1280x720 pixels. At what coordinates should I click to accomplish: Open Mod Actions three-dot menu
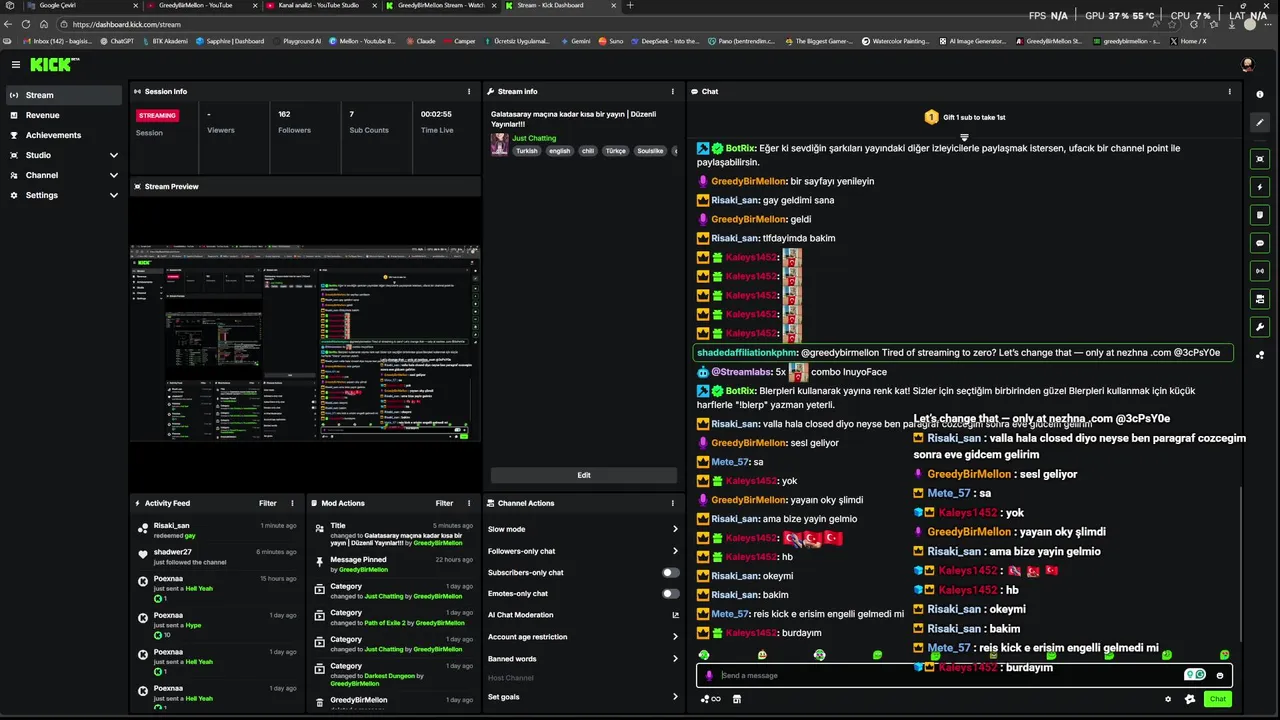(x=469, y=503)
